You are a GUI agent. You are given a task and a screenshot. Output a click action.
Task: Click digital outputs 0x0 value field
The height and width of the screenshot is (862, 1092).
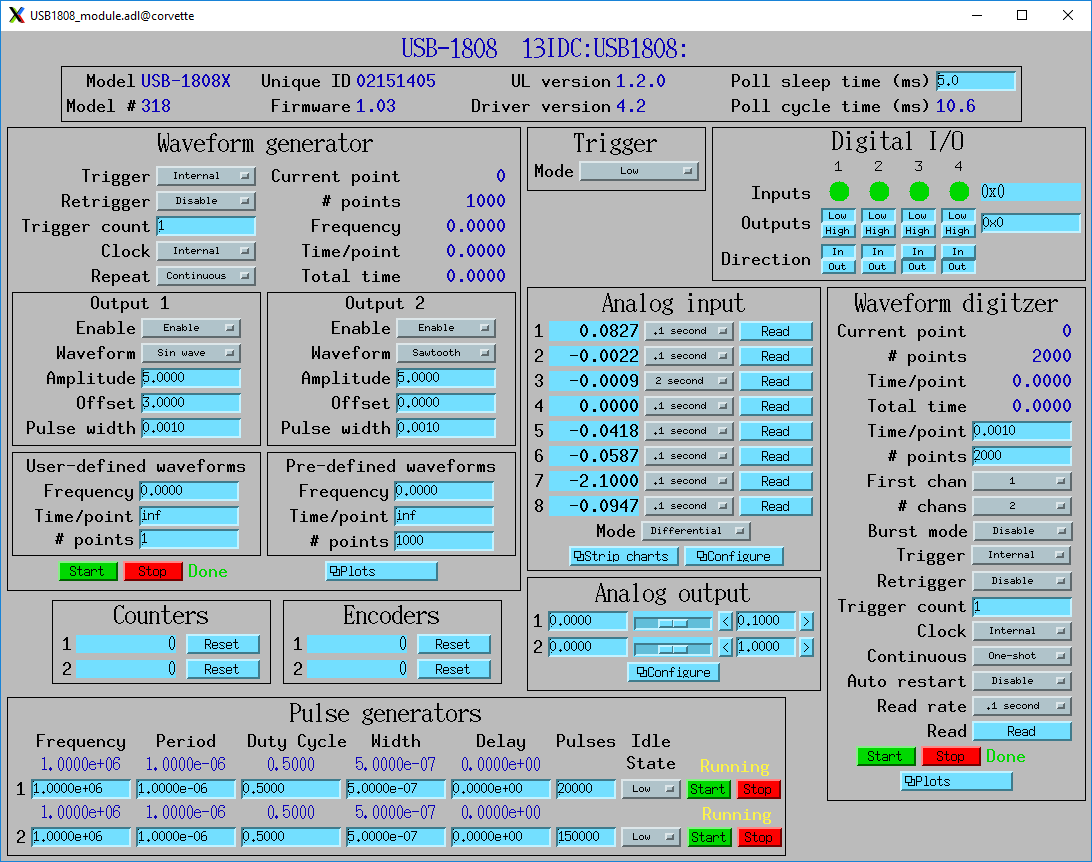pyautogui.click(x=1030, y=223)
